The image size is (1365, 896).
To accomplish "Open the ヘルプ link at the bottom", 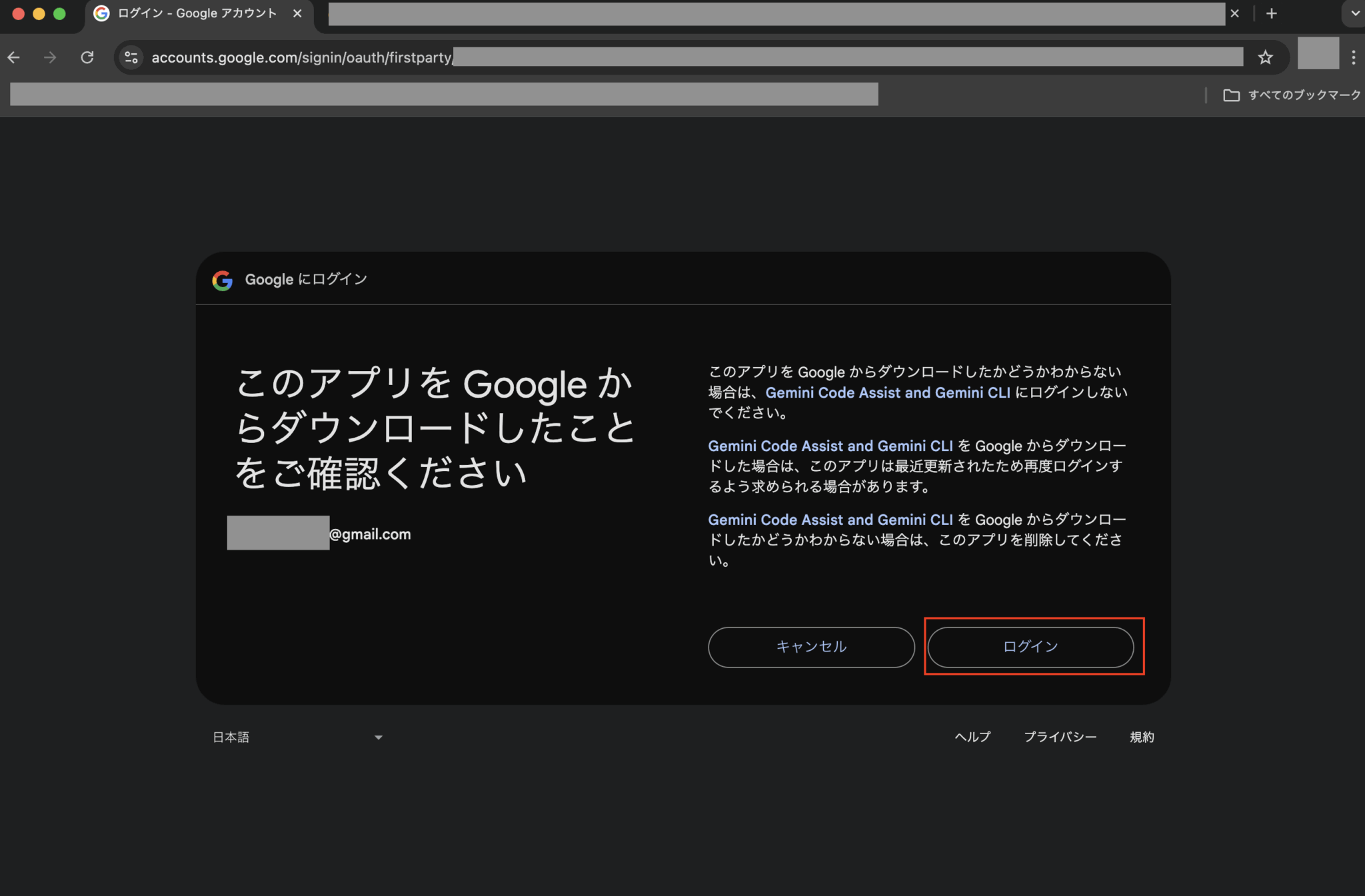I will [x=972, y=737].
